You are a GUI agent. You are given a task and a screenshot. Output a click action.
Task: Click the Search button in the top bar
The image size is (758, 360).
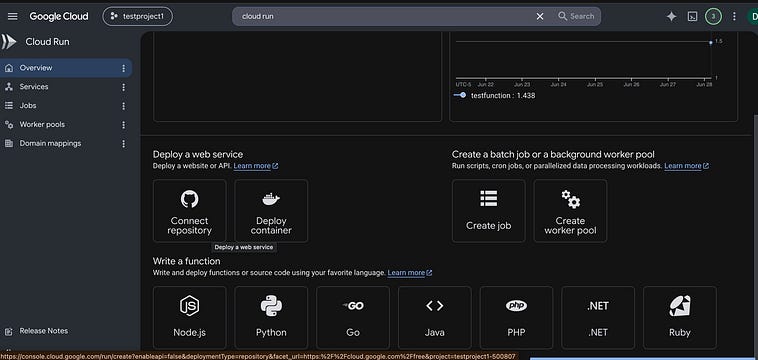click(576, 16)
